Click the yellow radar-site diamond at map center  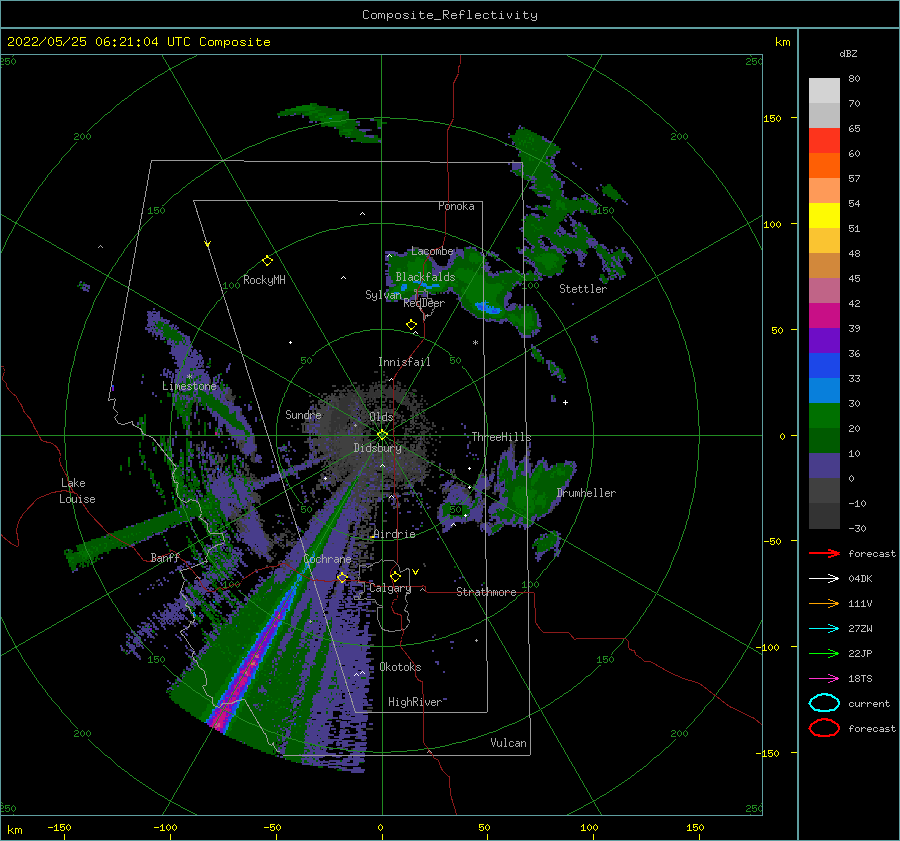tap(382, 435)
